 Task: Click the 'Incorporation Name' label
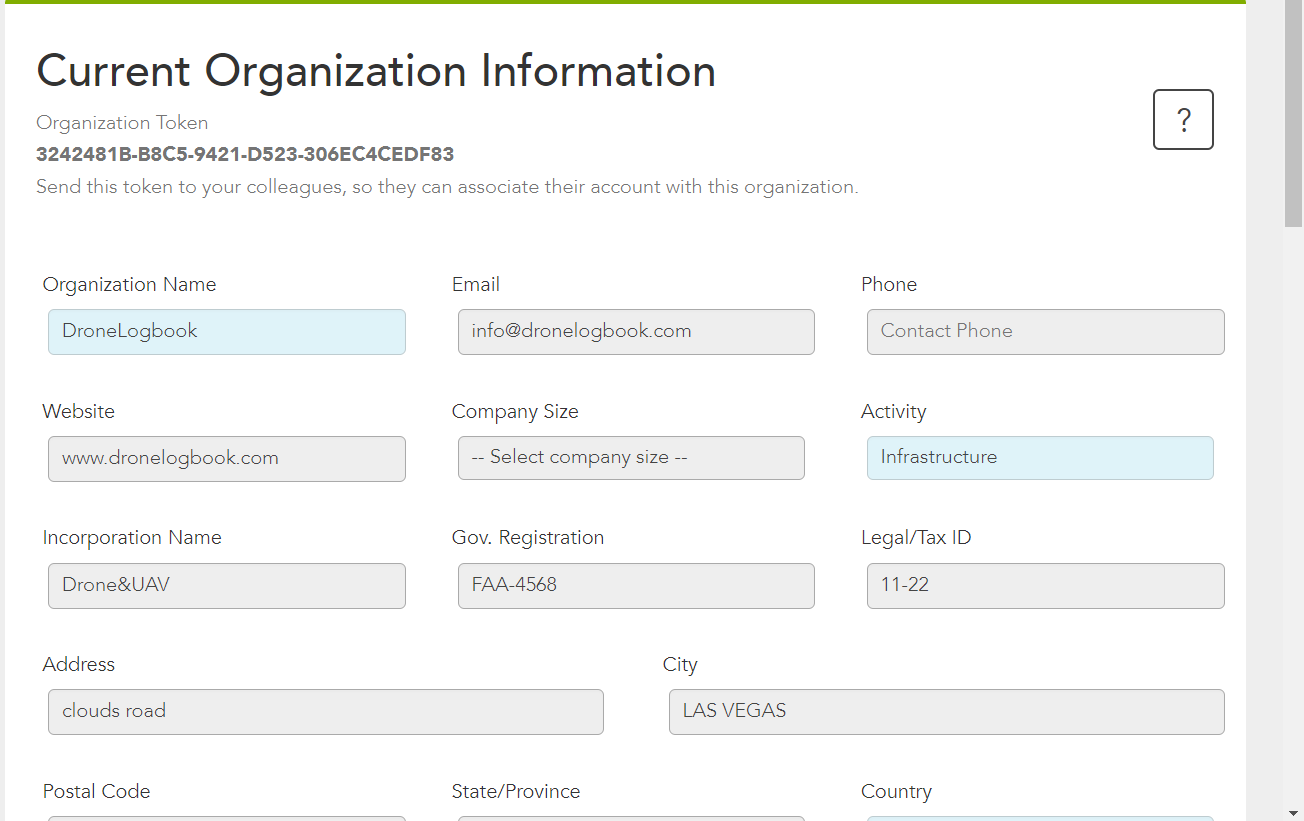[x=132, y=538]
